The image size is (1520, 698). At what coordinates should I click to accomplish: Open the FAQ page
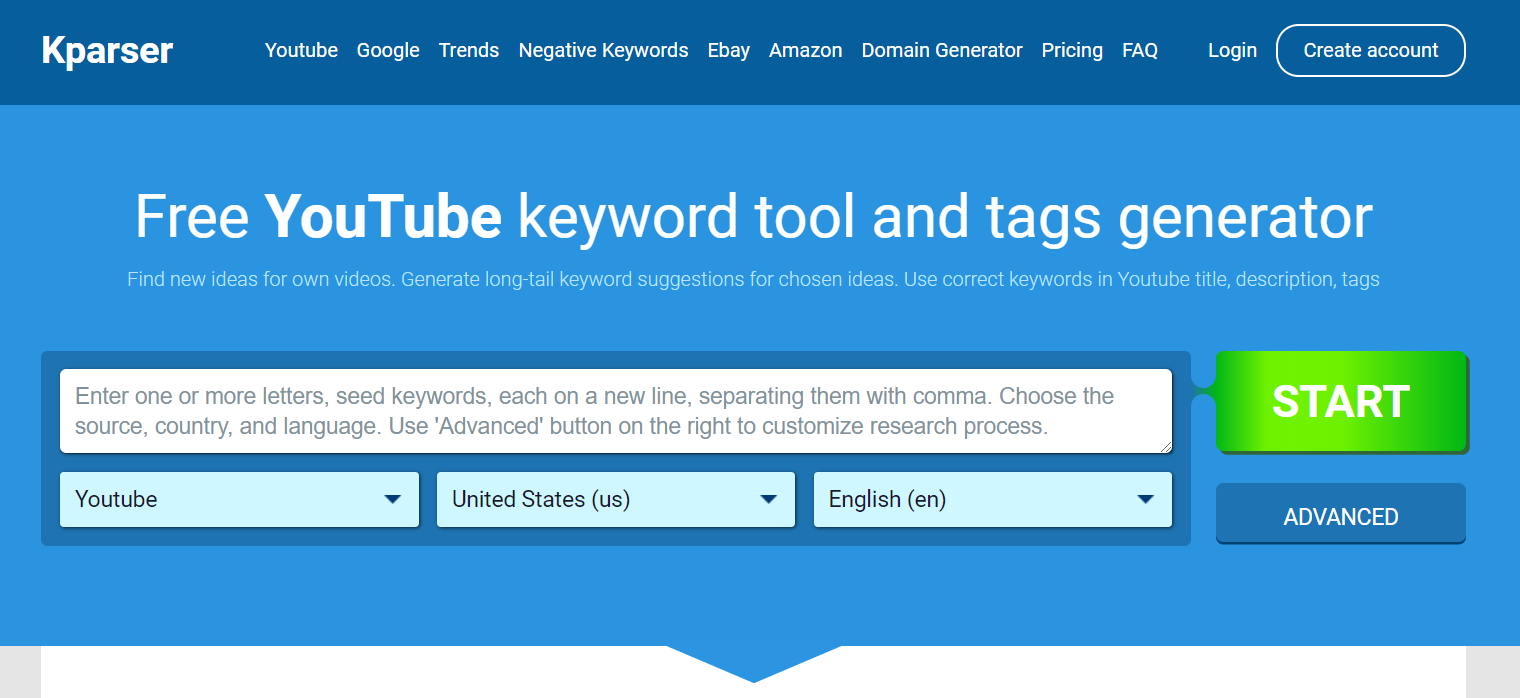pyautogui.click(x=1140, y=50)
